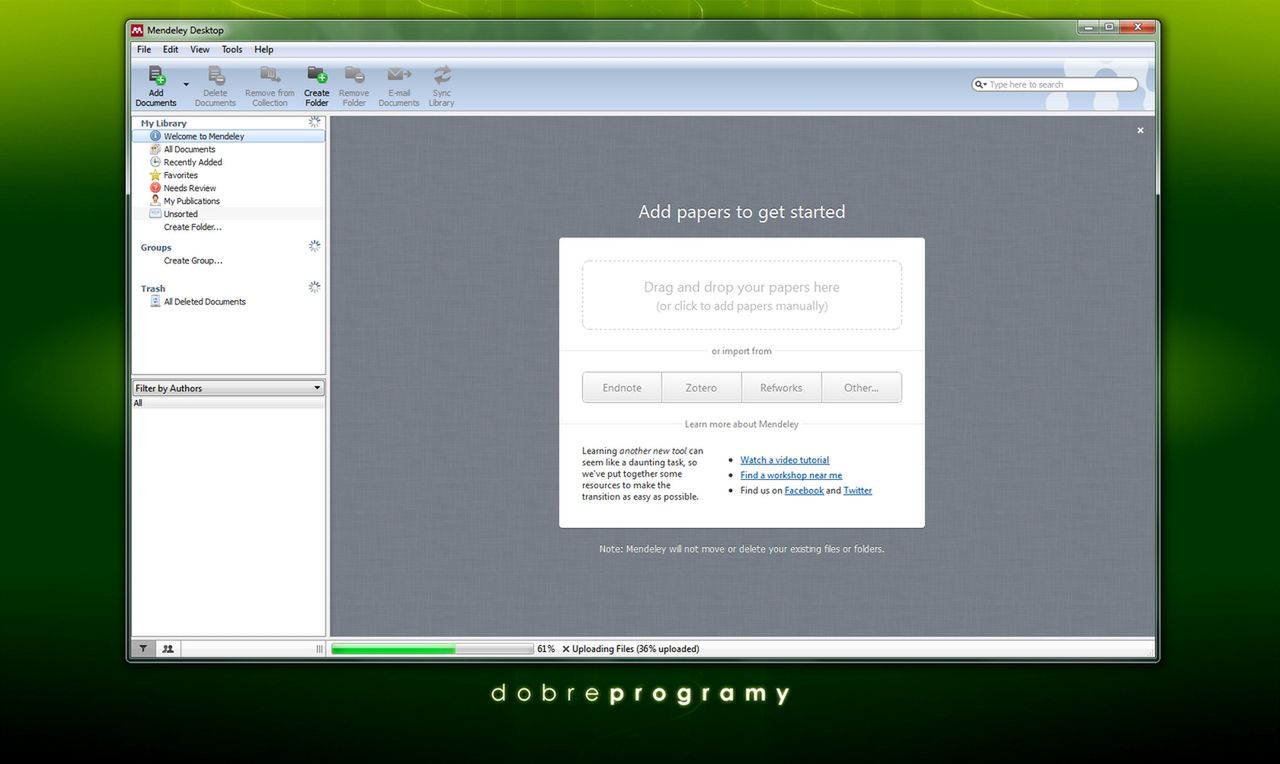Open the Edit menu
1280x764 pixels.
pyautogui.click(x=171, y=49)
